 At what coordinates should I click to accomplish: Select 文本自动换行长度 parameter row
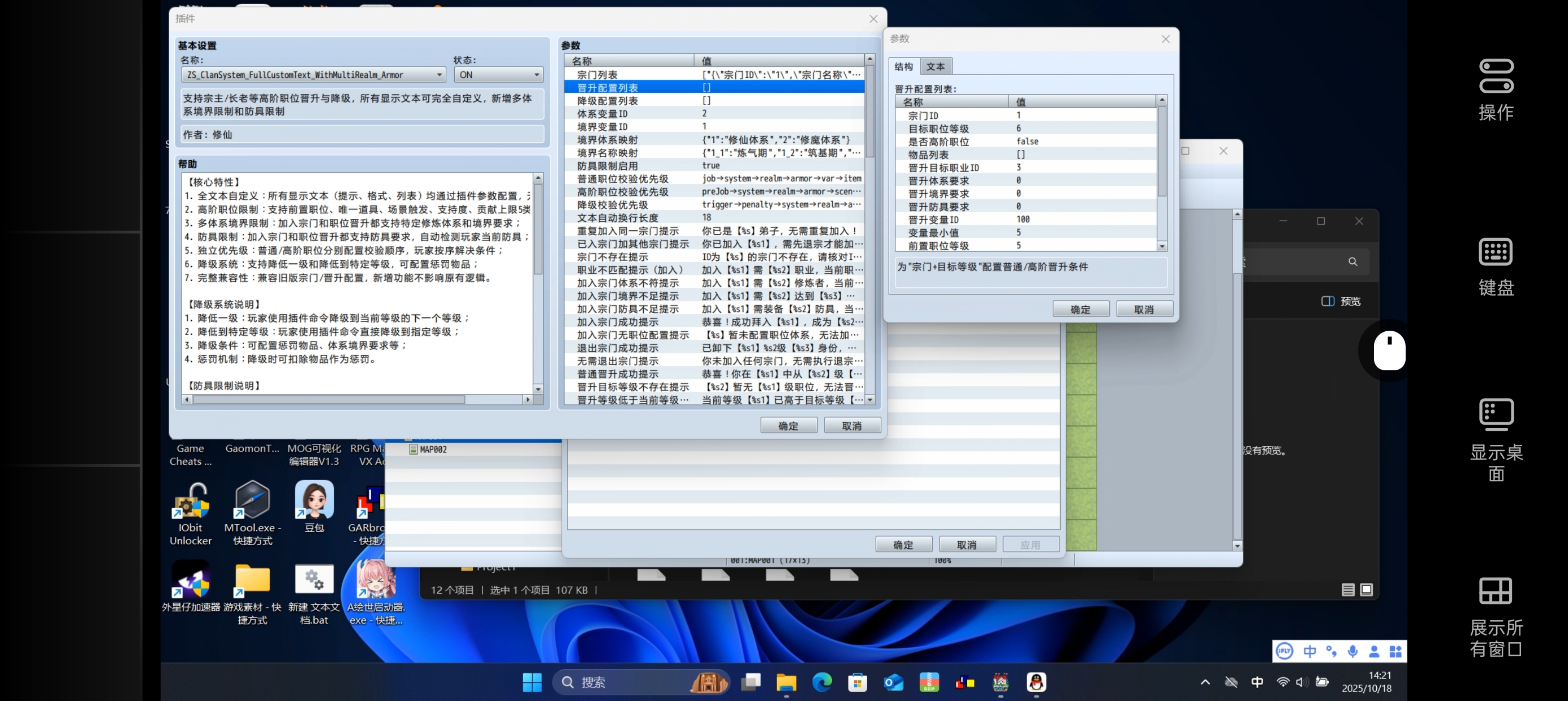[x=714, y=217]
